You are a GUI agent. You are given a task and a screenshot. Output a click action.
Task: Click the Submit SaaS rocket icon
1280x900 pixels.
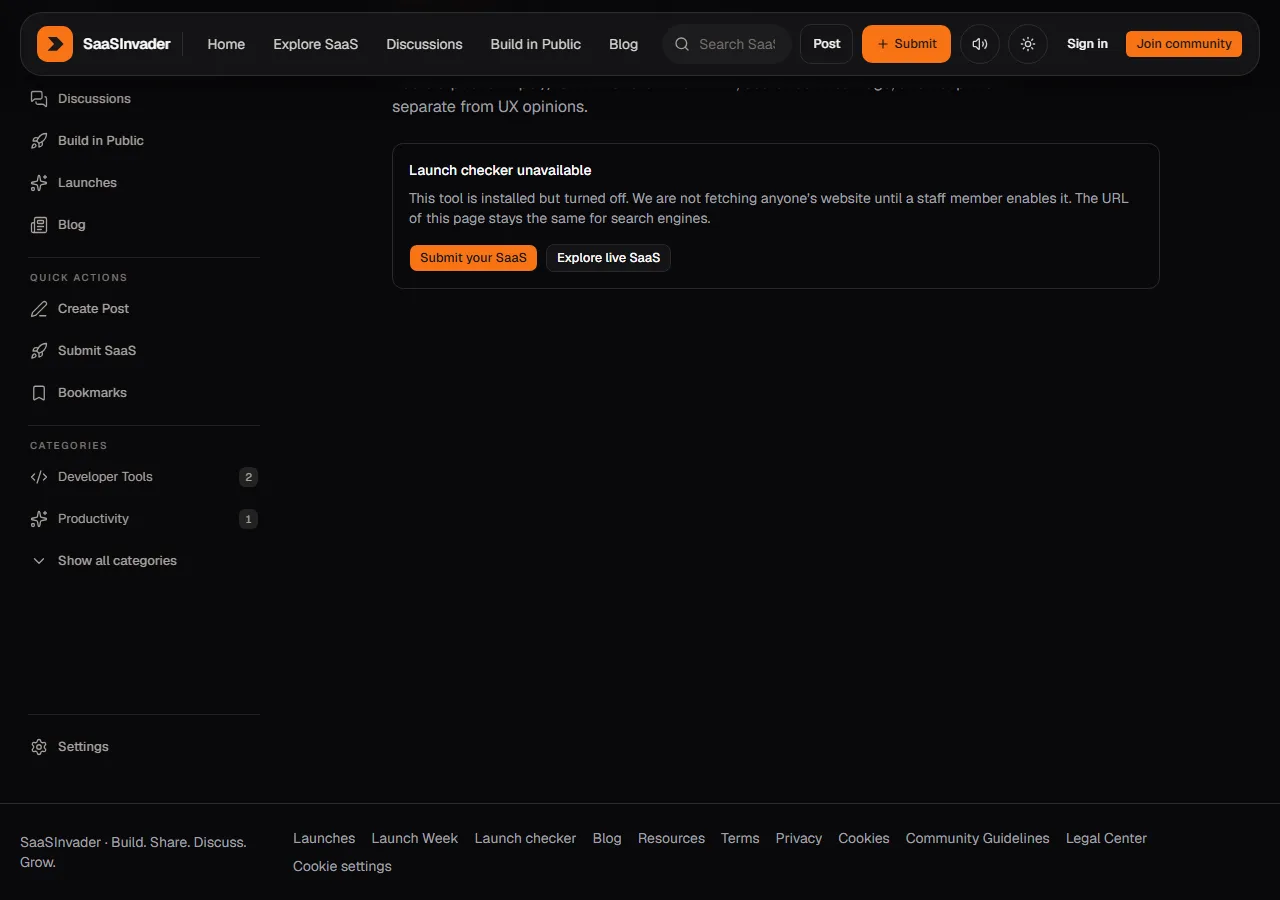[x=39, y=351]
